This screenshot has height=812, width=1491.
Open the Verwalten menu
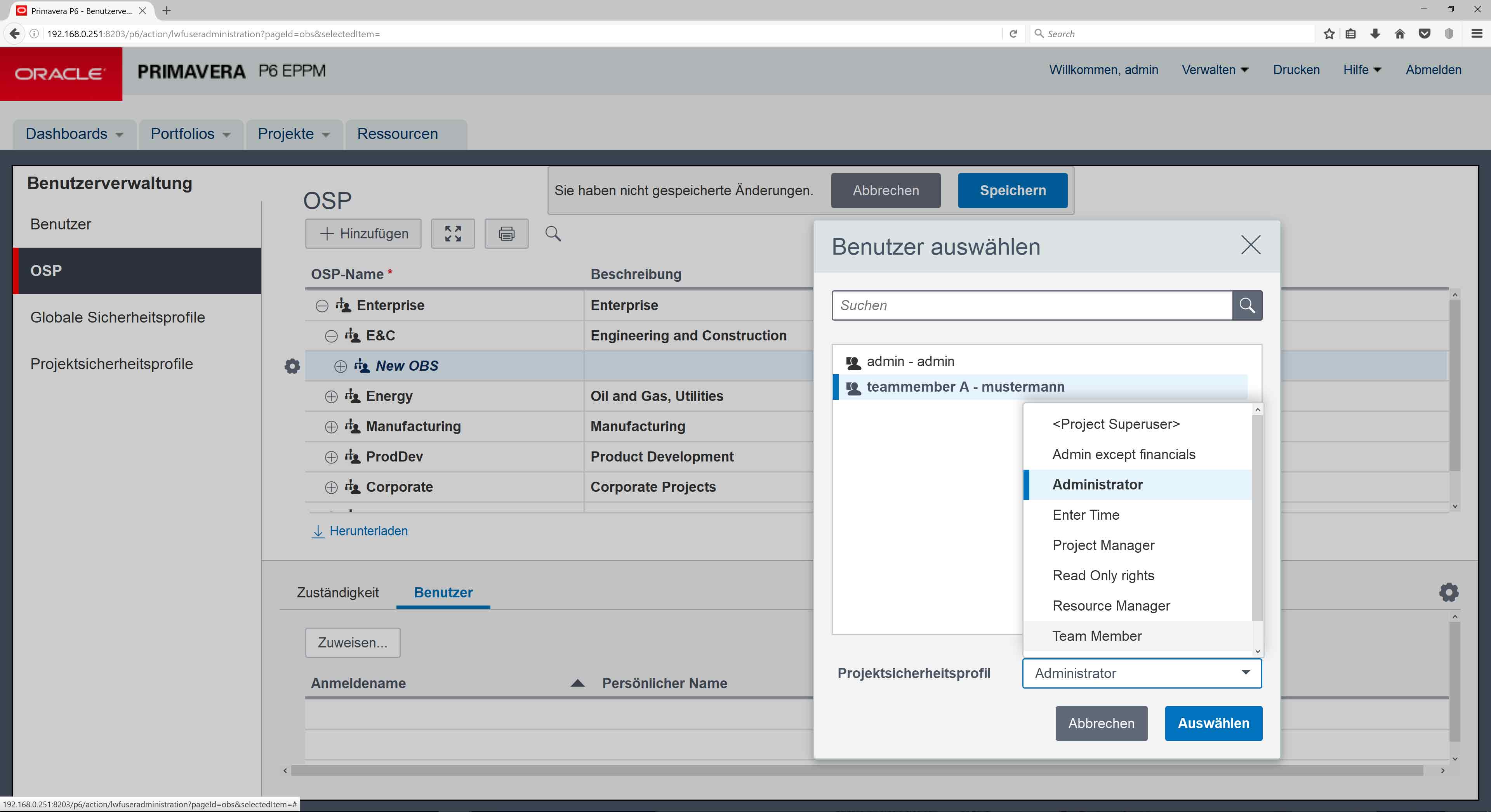point(1214,70)
